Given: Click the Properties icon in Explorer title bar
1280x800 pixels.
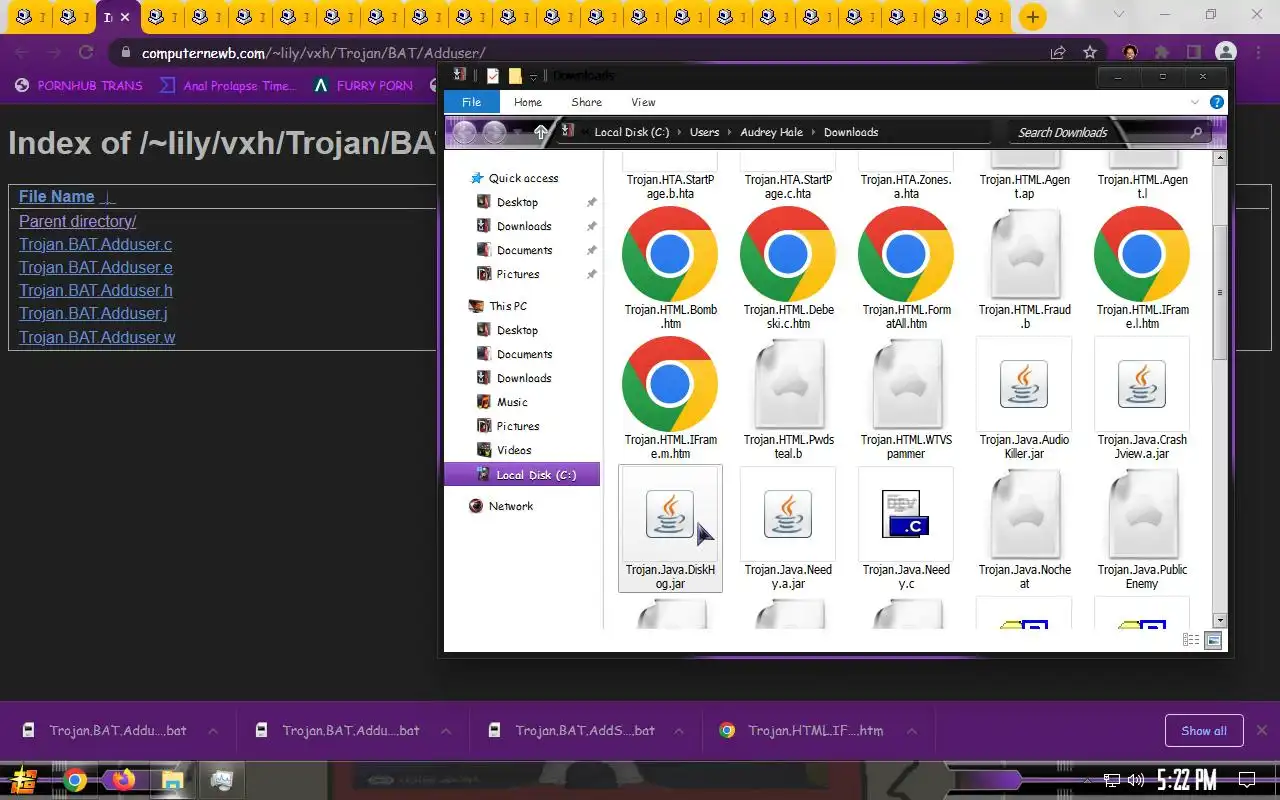Looking at the screenshot, I should tap(493, 76).
